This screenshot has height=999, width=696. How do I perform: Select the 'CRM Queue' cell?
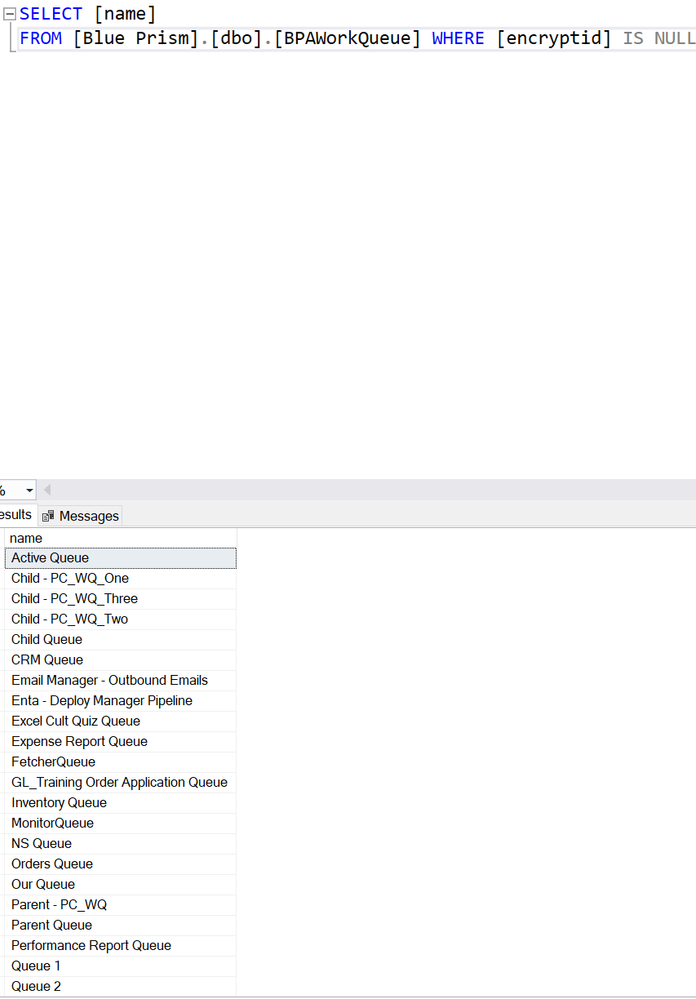(x=120, y=660)
